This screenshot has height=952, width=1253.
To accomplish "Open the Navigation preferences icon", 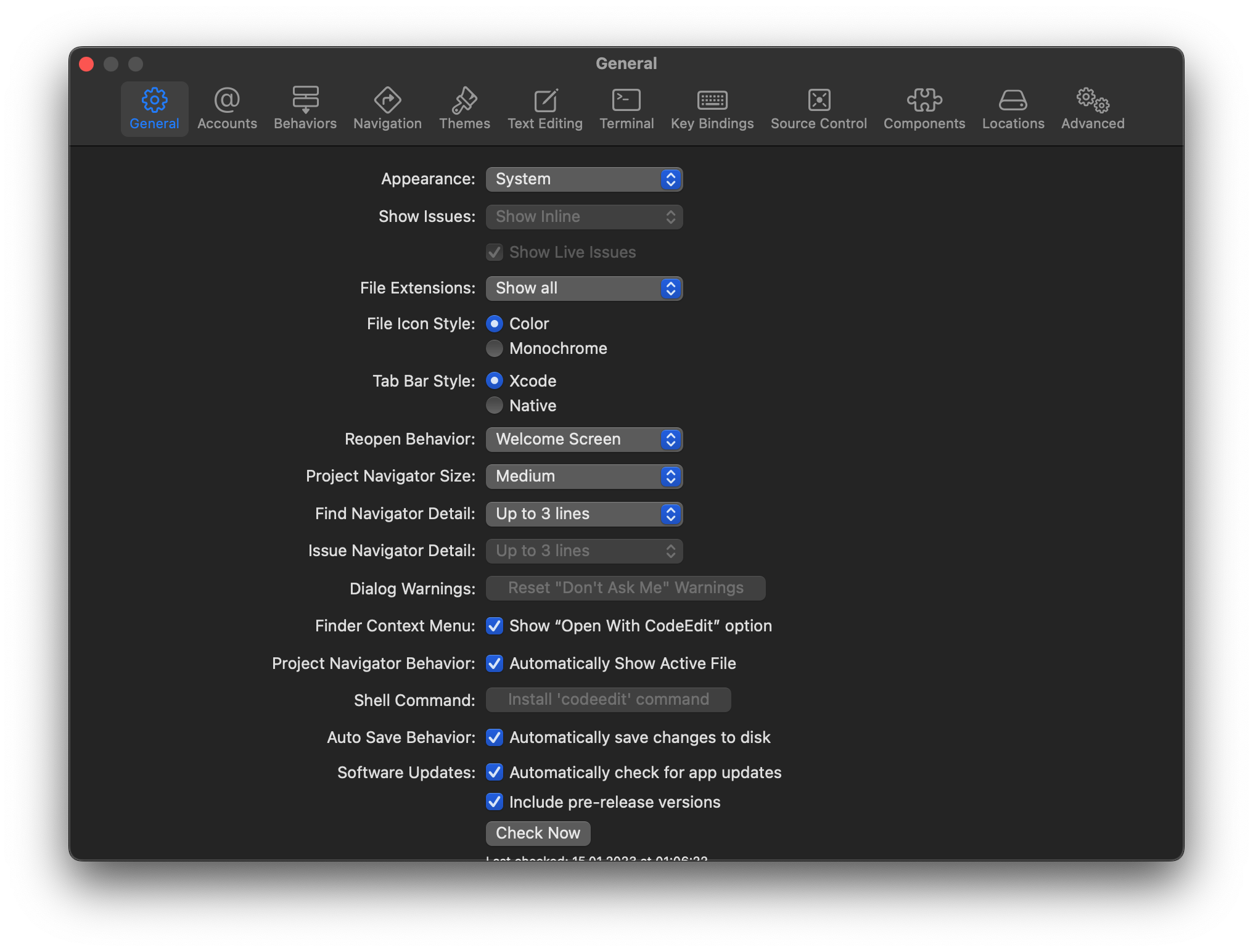I will pyautogui.click(x=387, y=100).
